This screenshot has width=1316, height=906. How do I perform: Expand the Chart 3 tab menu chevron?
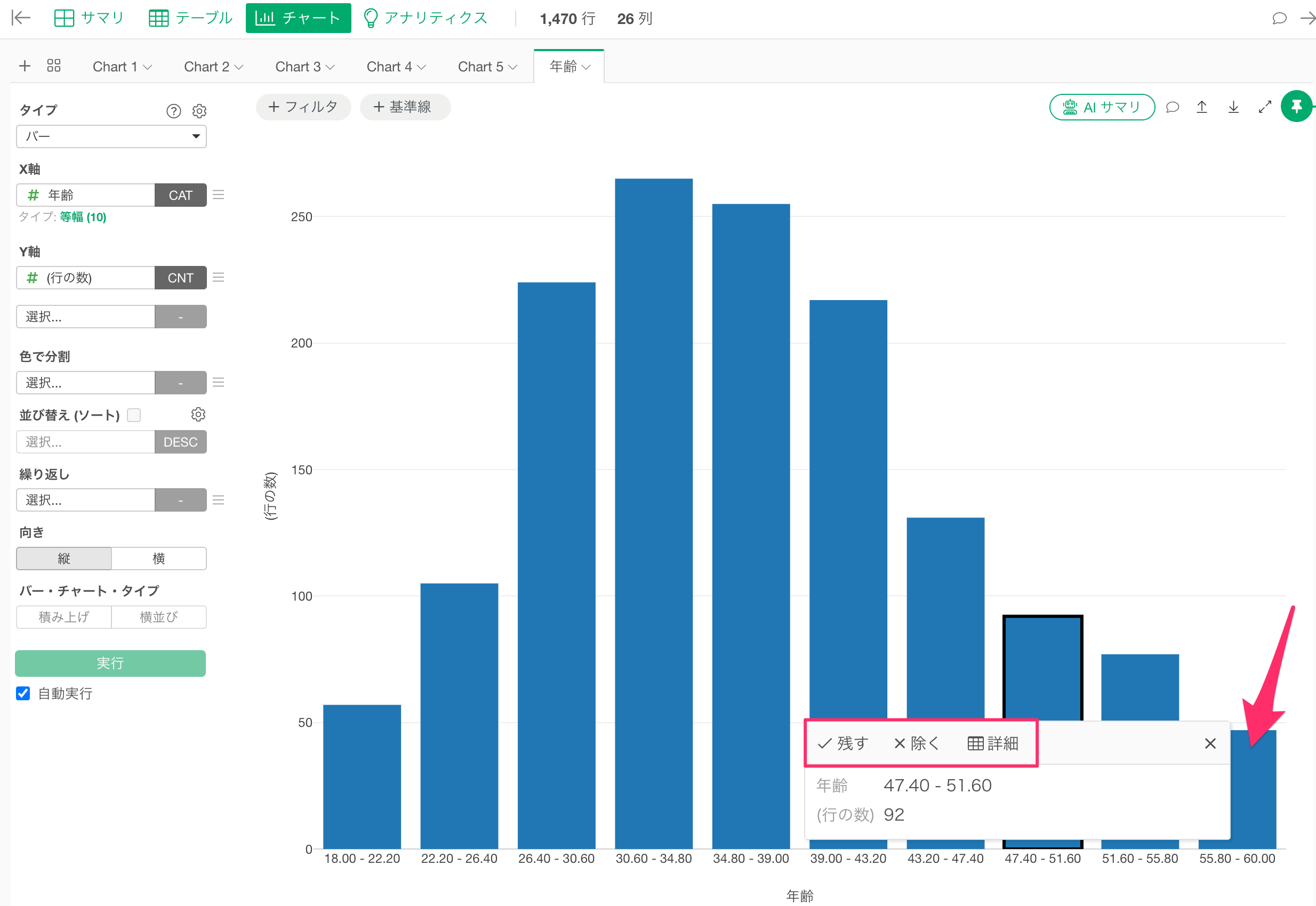(330, 67)
